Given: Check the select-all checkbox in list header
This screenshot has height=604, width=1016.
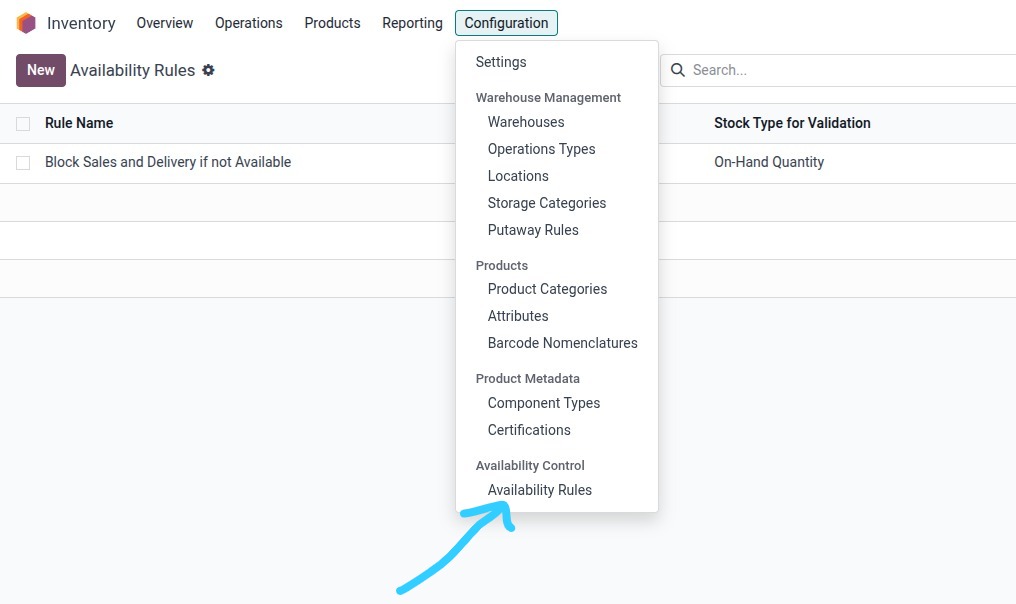Looking at the screenshot, I should [22, 122].
